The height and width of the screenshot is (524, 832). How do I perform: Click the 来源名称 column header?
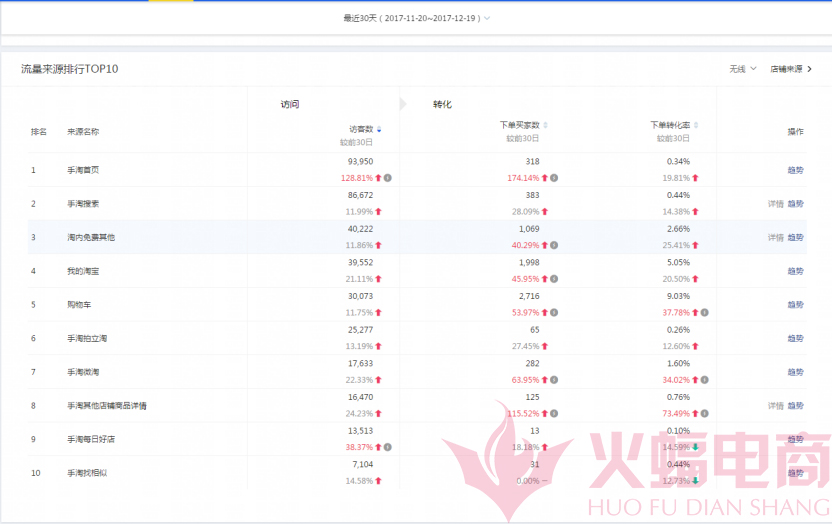pyautogui.click(x=83, y=132)
